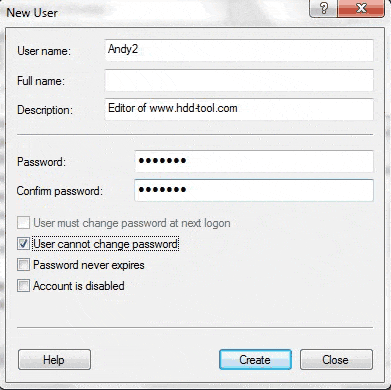Focus the Confirm password input box

(x=254, y=190)
